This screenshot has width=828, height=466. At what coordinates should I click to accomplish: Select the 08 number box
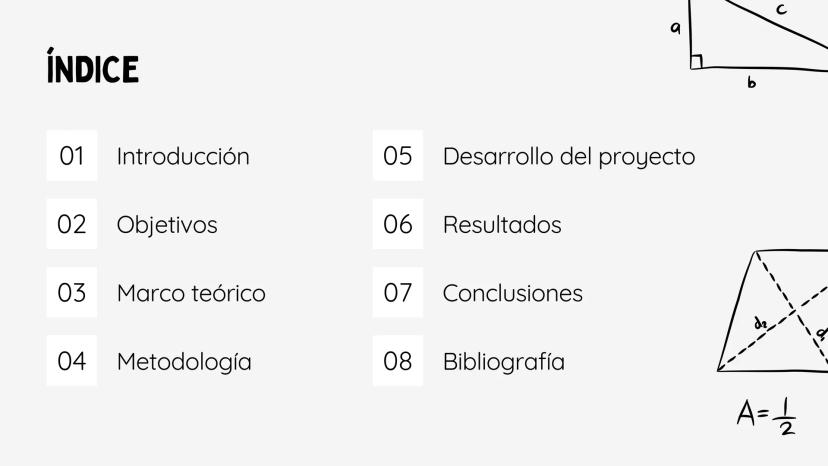(x=398, y=361)
